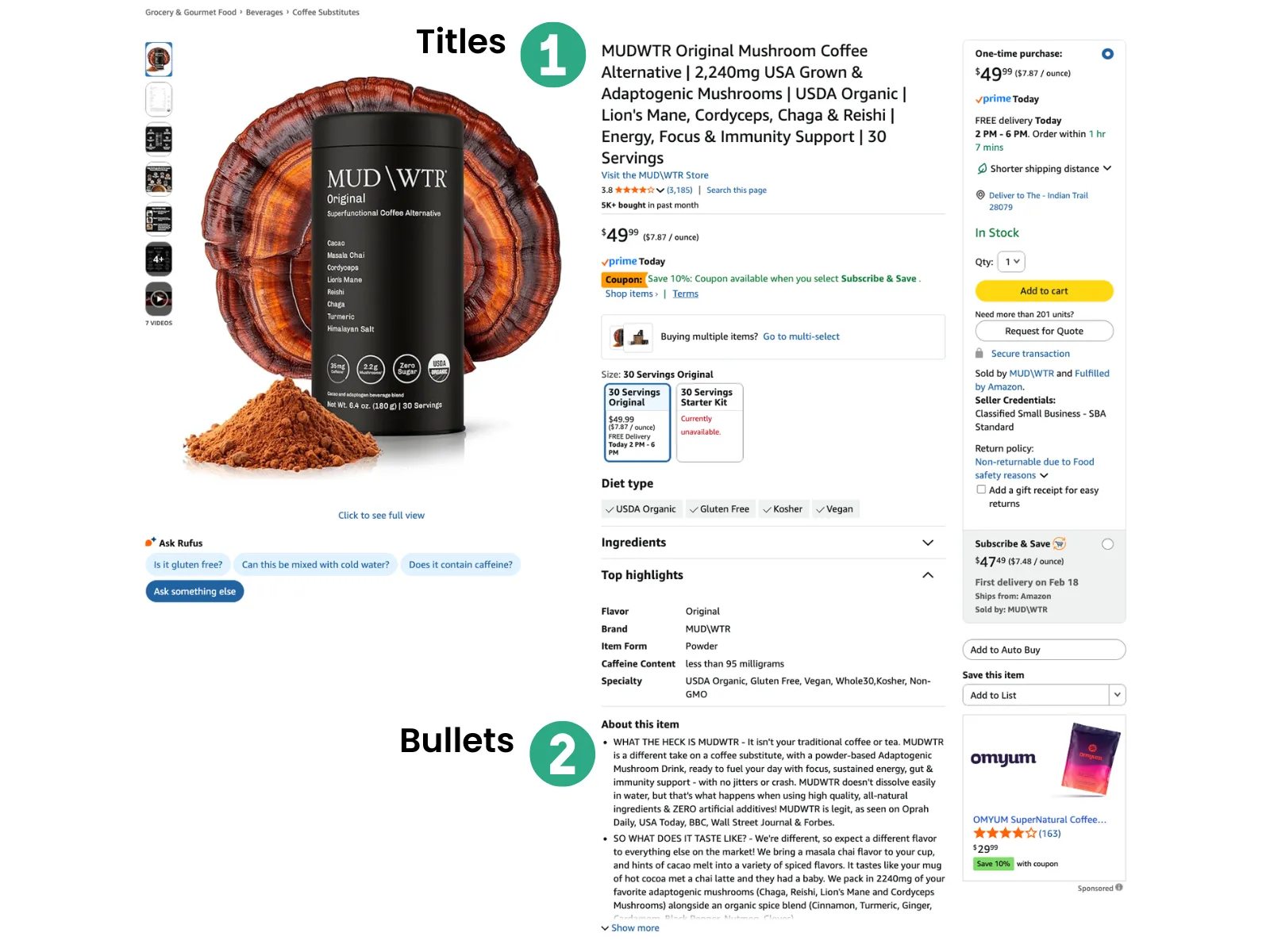Screen dimensions: 1270x952
Task: Click the yellow Add to cart button
Action: pos(1044,291)
